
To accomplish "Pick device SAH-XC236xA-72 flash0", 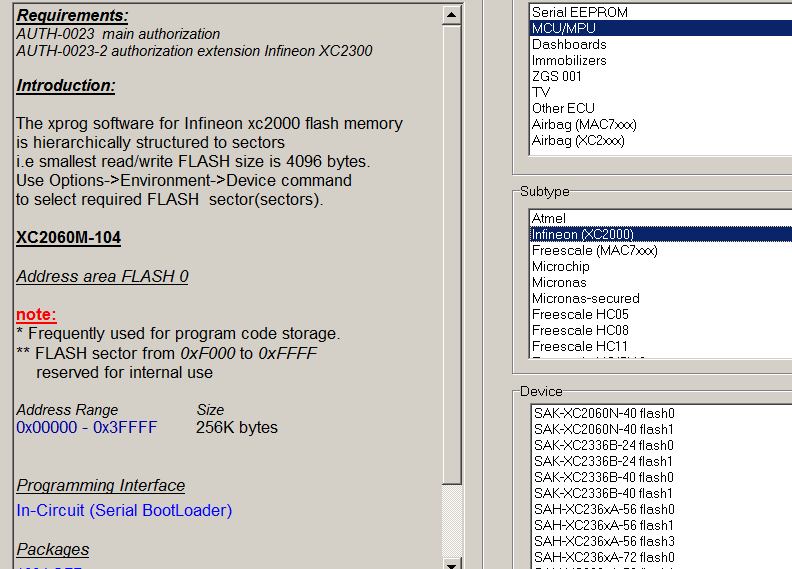I will 662,557.
